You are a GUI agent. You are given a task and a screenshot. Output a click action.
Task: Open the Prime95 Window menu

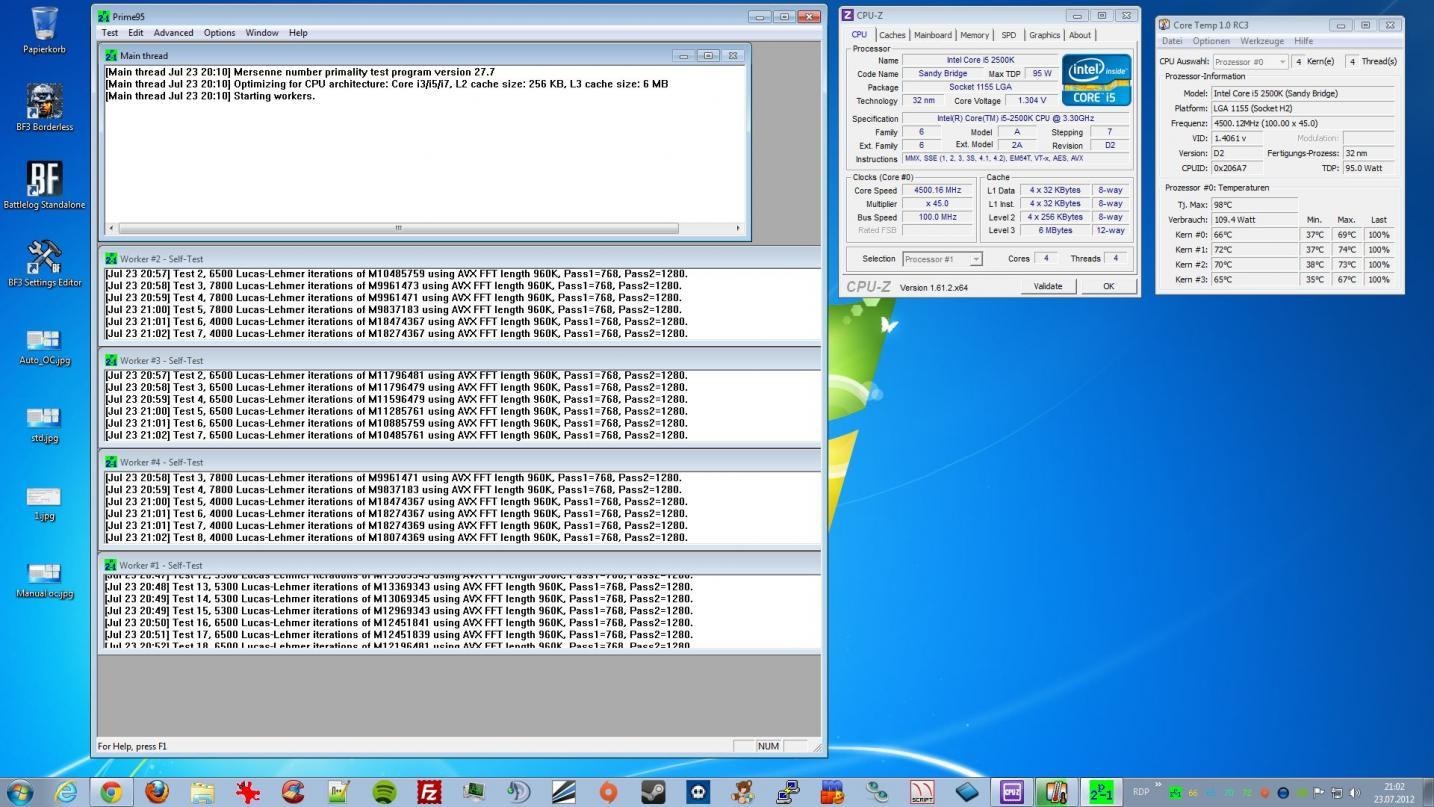click(261, 33)
